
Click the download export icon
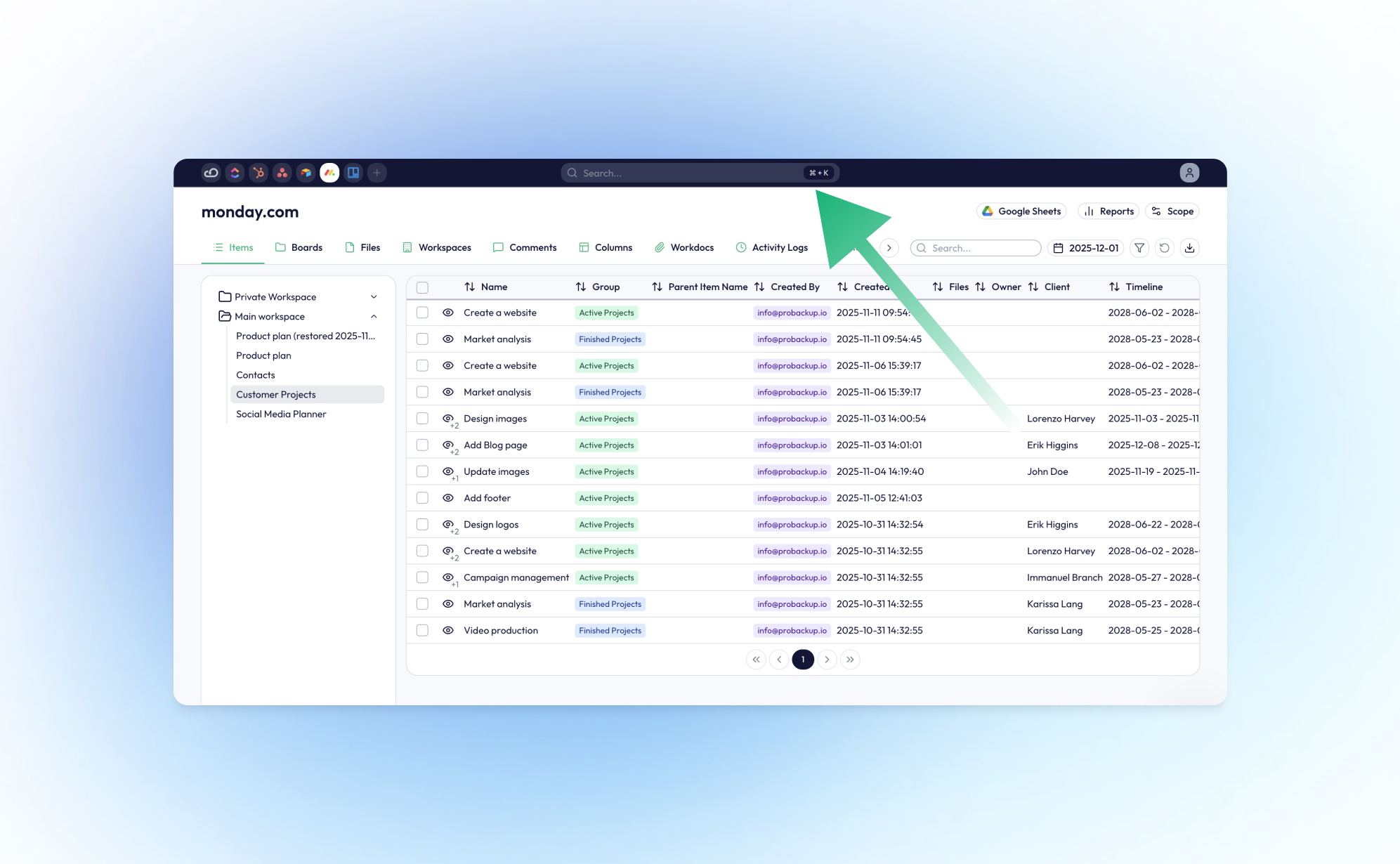point(1190,248)
